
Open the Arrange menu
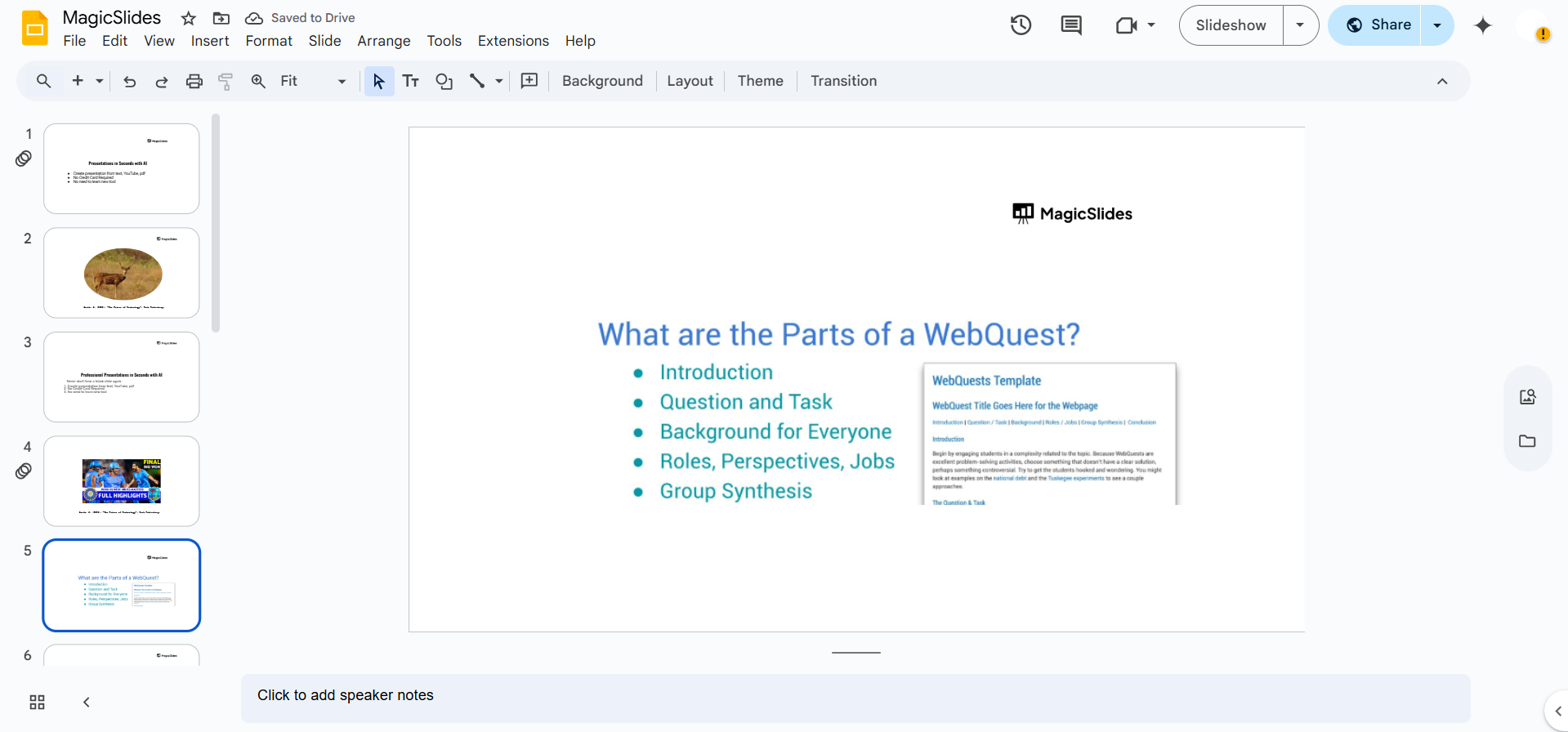pos(384,41)
